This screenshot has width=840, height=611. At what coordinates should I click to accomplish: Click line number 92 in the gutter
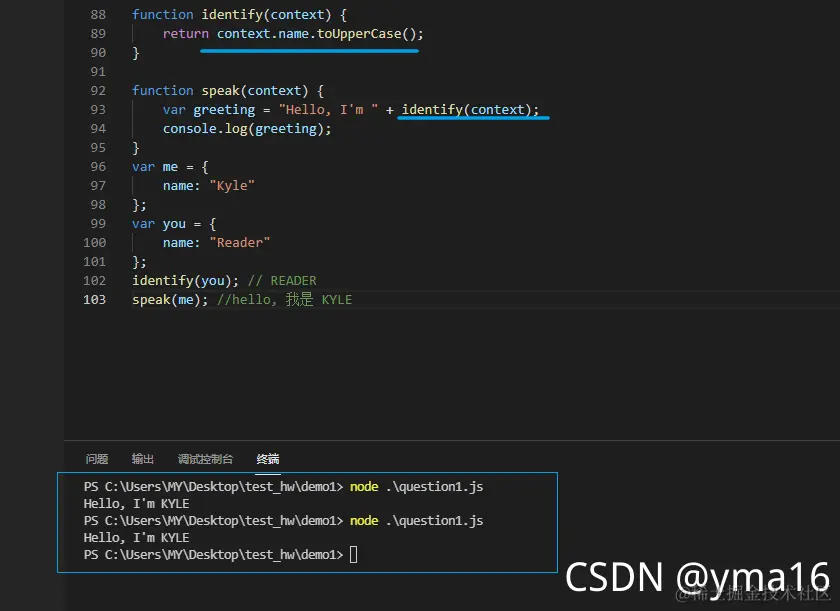[x=98, y=90]
